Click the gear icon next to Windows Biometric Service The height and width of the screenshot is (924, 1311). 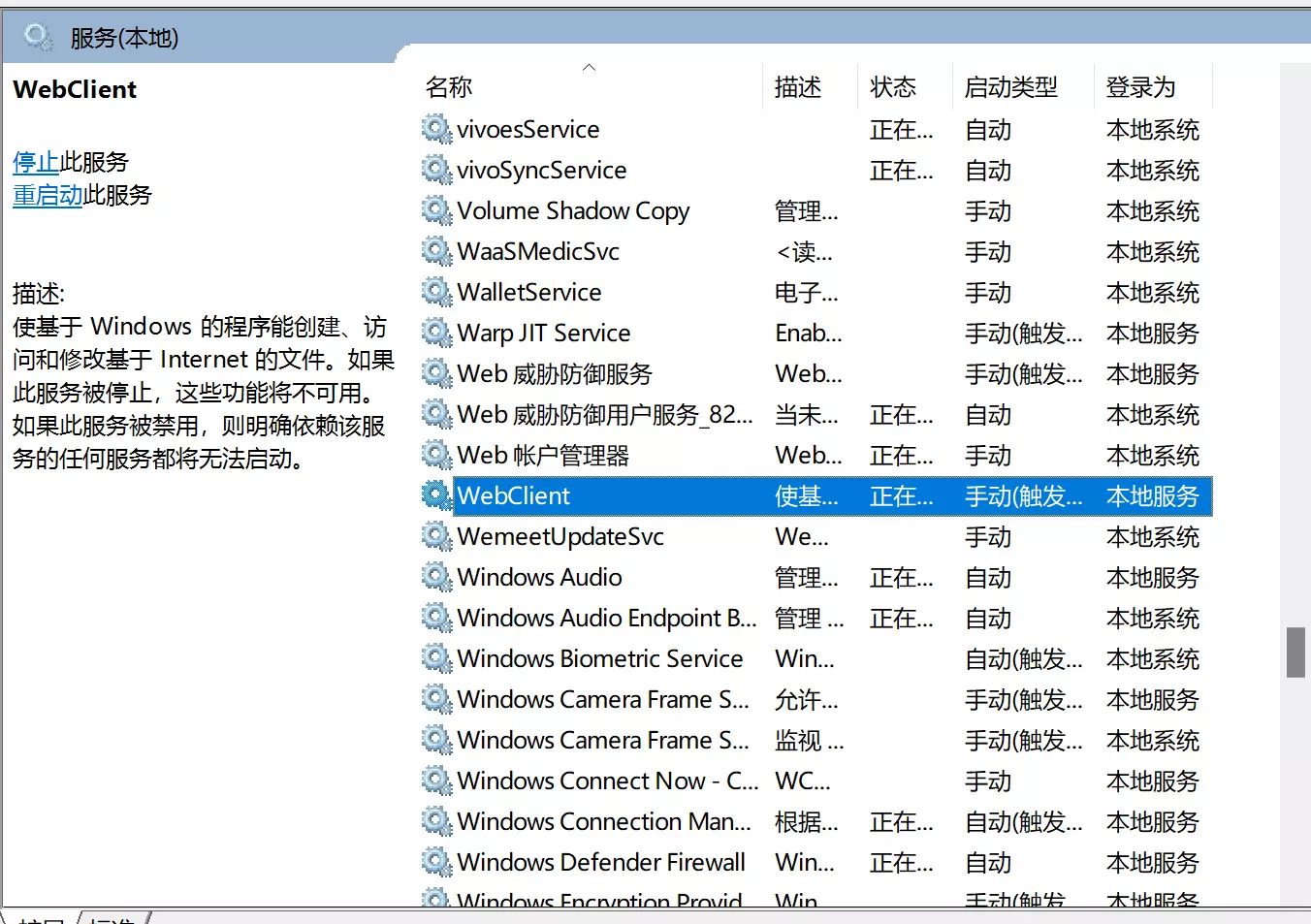[x=436, y=658]
